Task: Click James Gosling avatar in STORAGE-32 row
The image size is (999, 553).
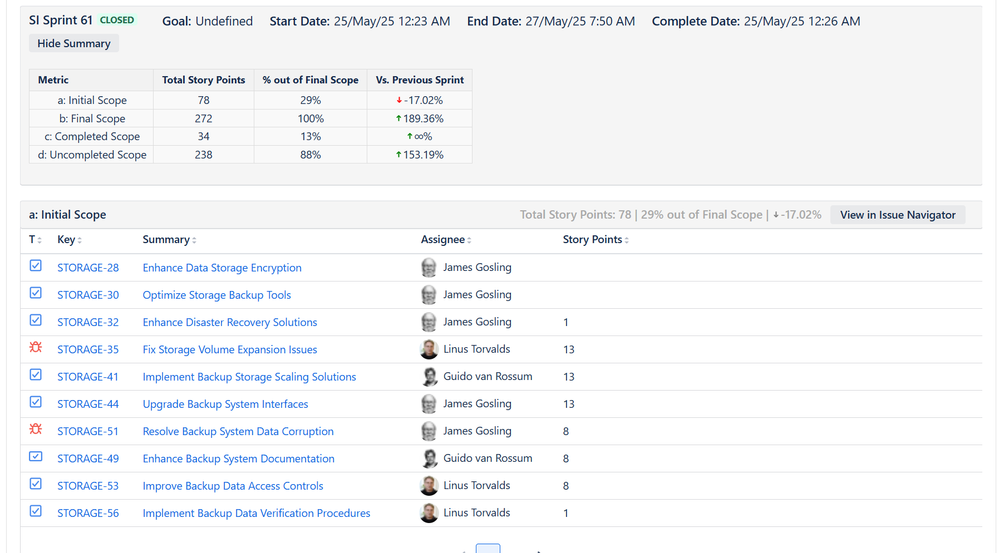Action: coord(429,322)
